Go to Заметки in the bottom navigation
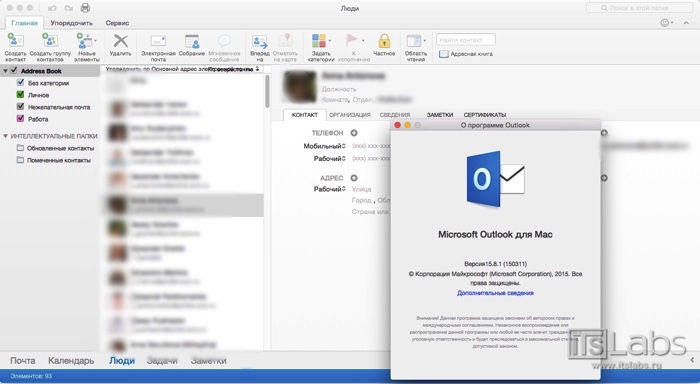700x384 pixels. (208, 360)
